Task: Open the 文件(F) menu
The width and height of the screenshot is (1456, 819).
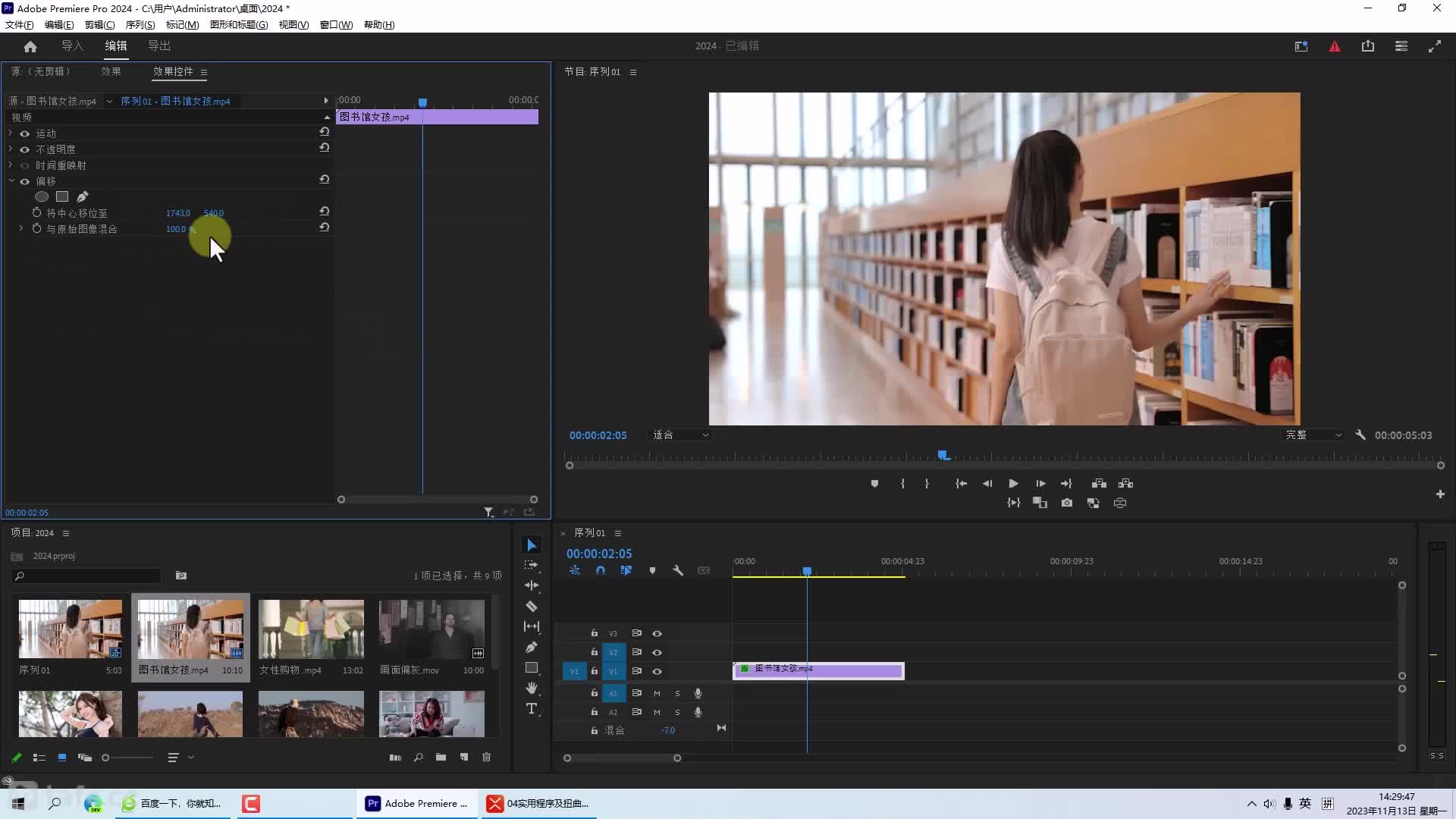Action: pyautogui.click(x=19, y=25)
